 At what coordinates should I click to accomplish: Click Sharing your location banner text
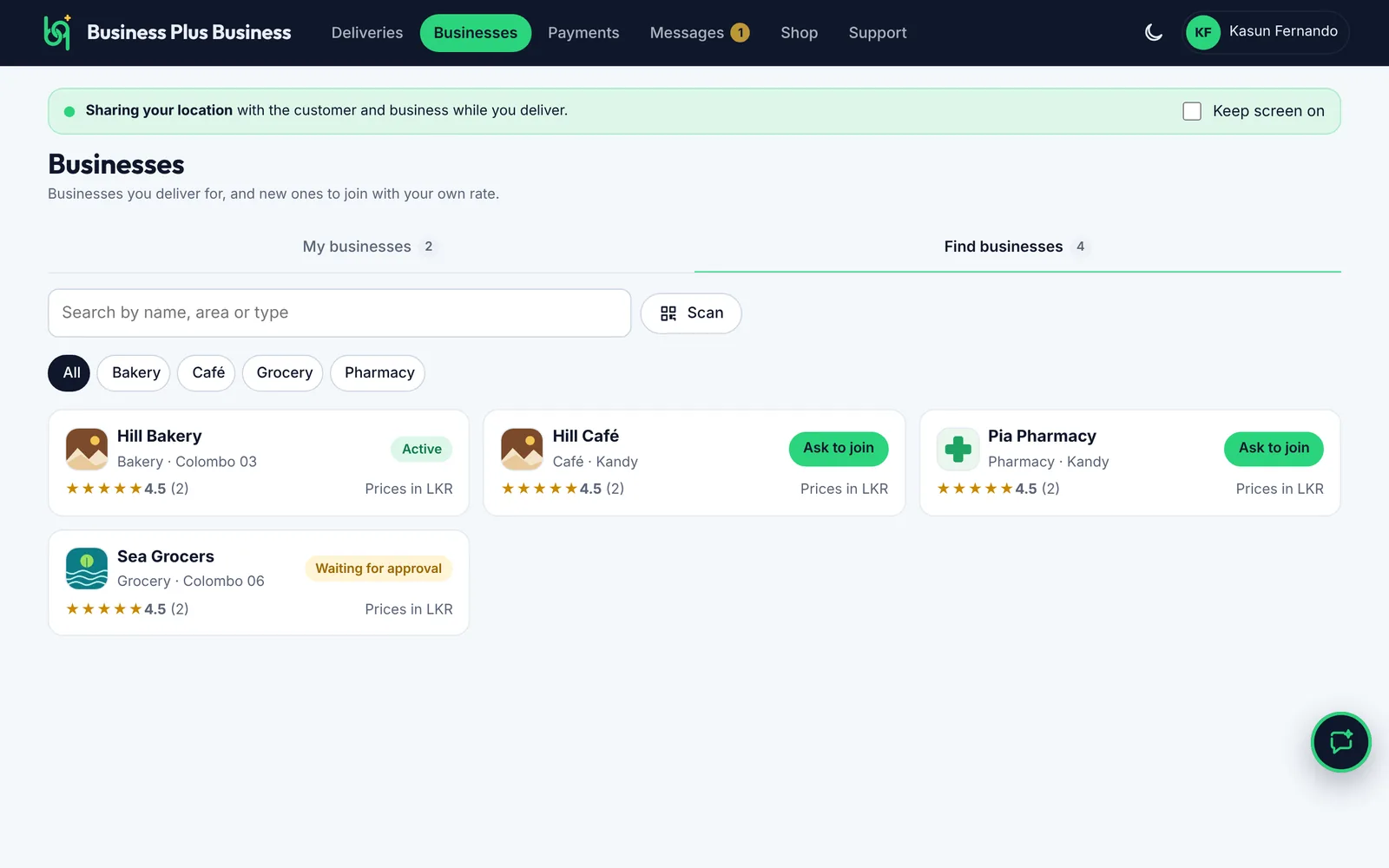click(x=326, y=110)
